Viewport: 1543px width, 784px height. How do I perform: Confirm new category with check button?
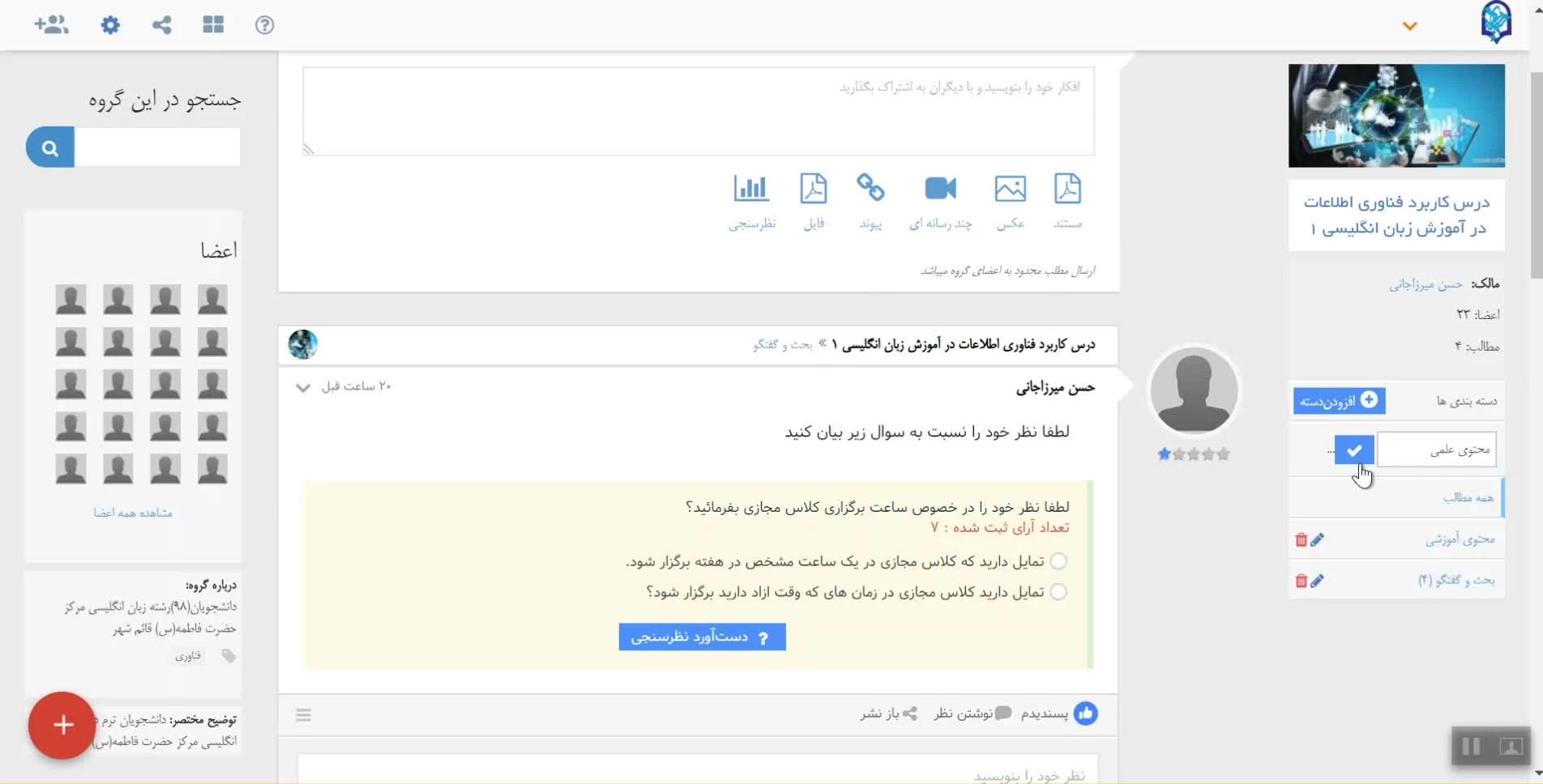click(x=1354, y=450)
